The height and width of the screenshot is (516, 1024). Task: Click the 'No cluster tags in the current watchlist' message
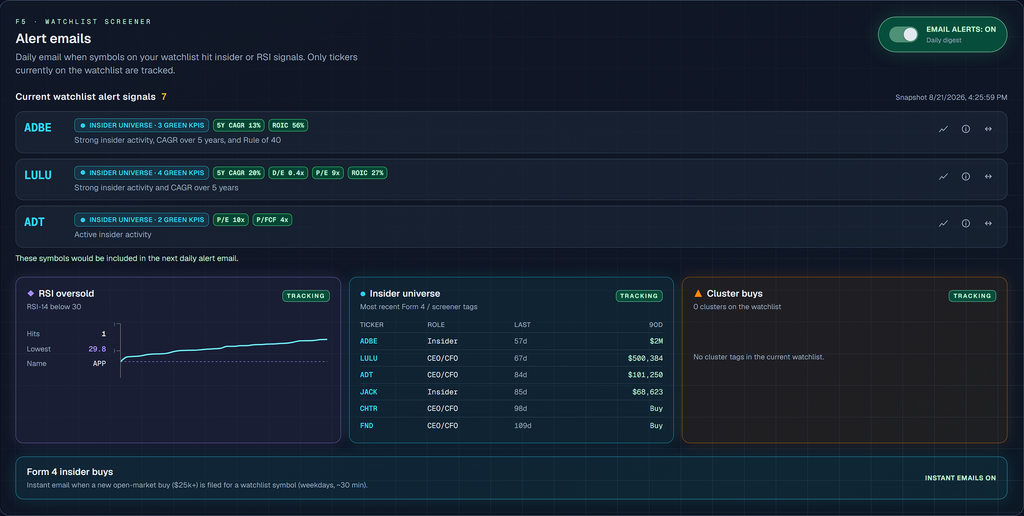pos(758,357)
